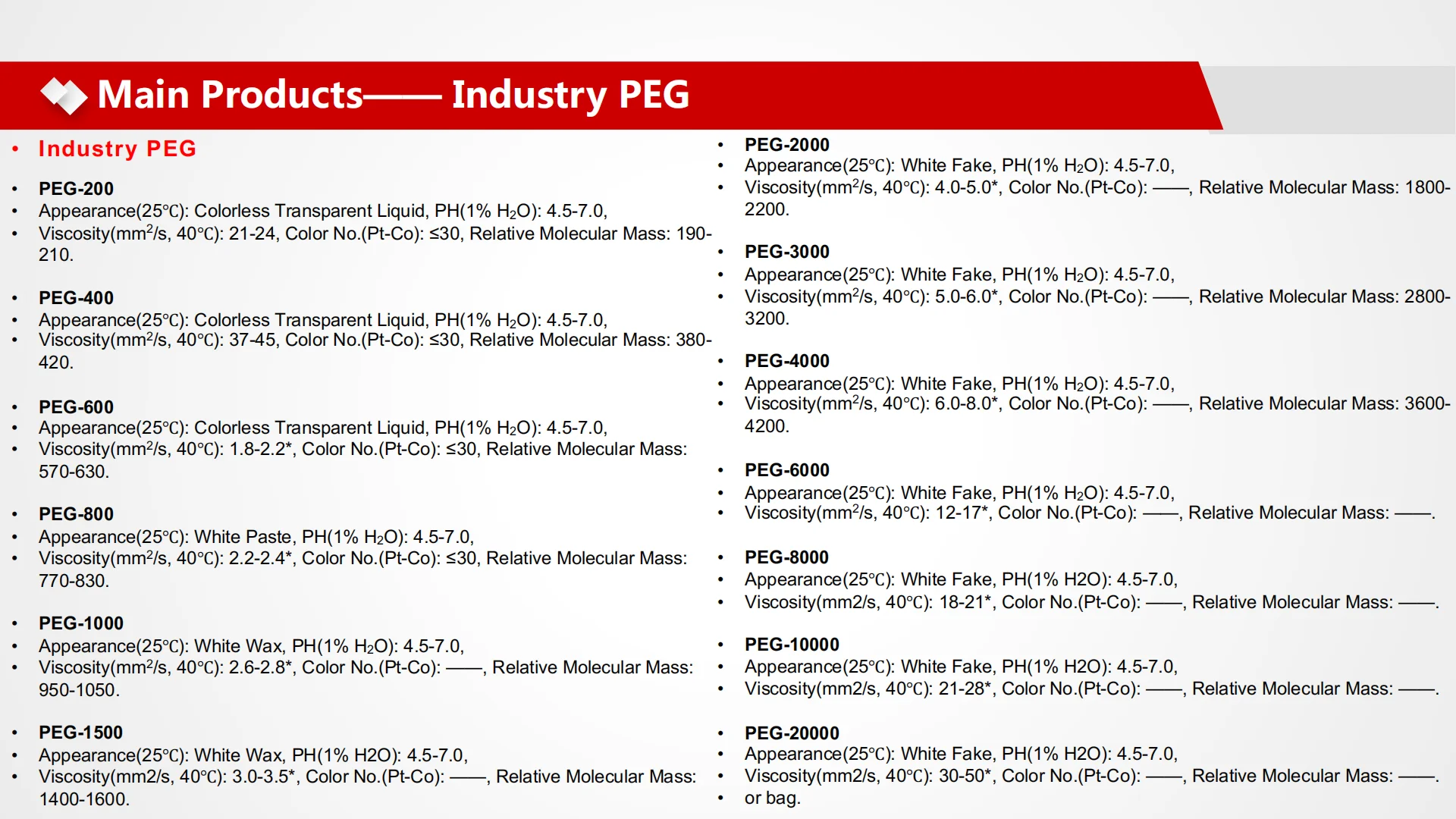
Task: Click the PEG-1500 heading
Action: pos(81,732)
